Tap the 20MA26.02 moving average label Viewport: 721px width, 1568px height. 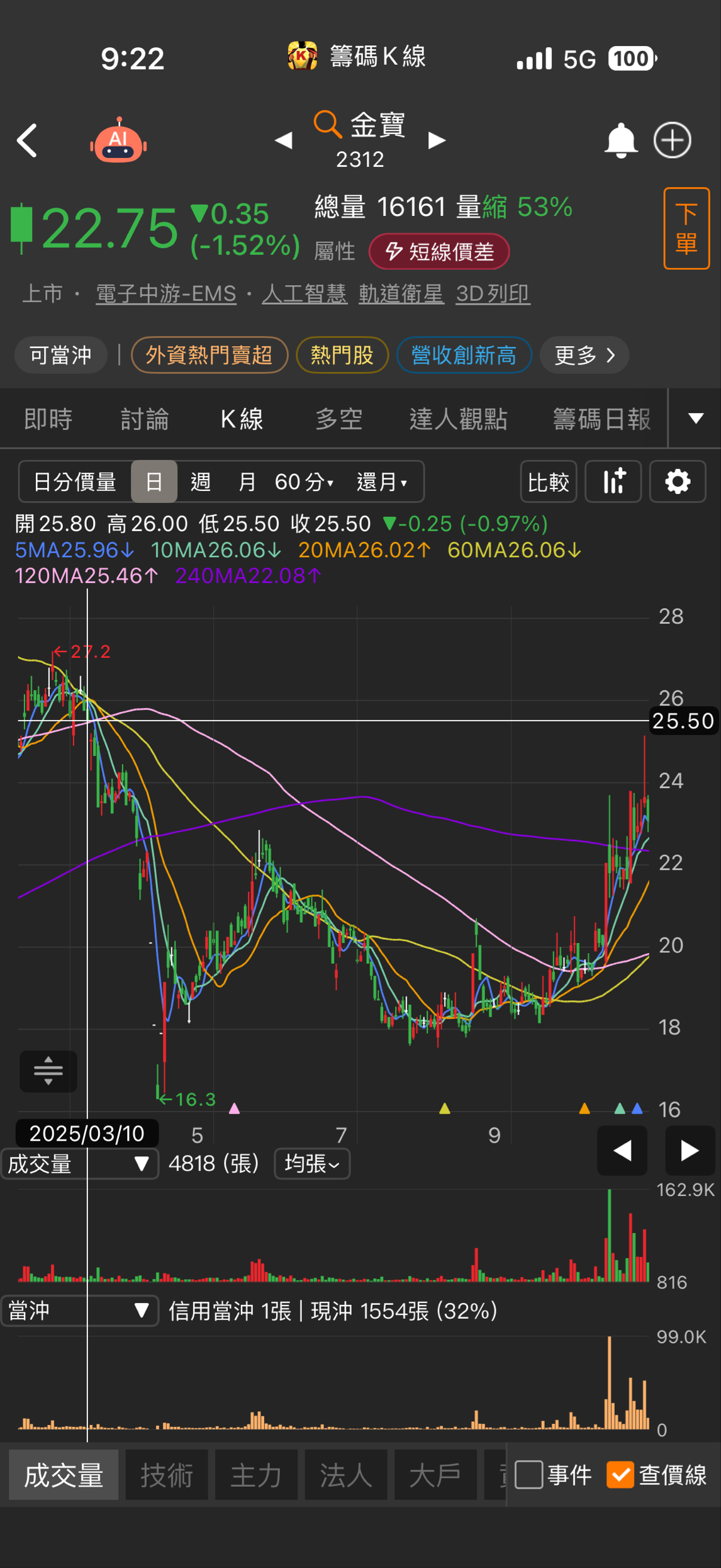pyautogui.click(x=365, y=550)
